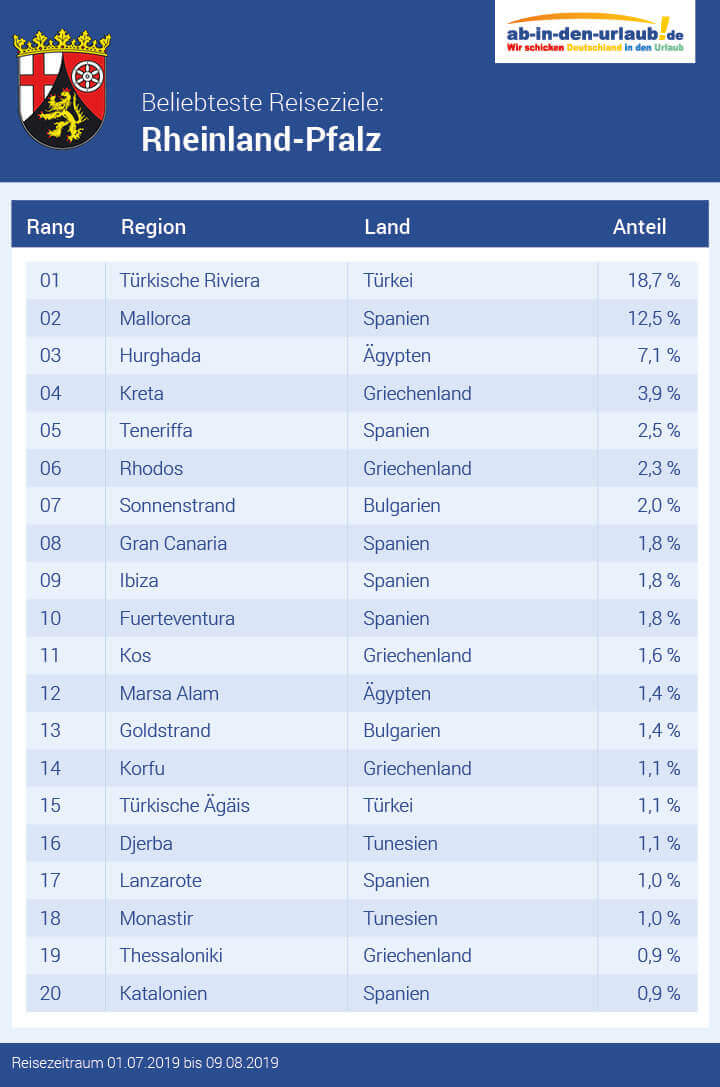Select the Djerba region entry

coord(146,843)
